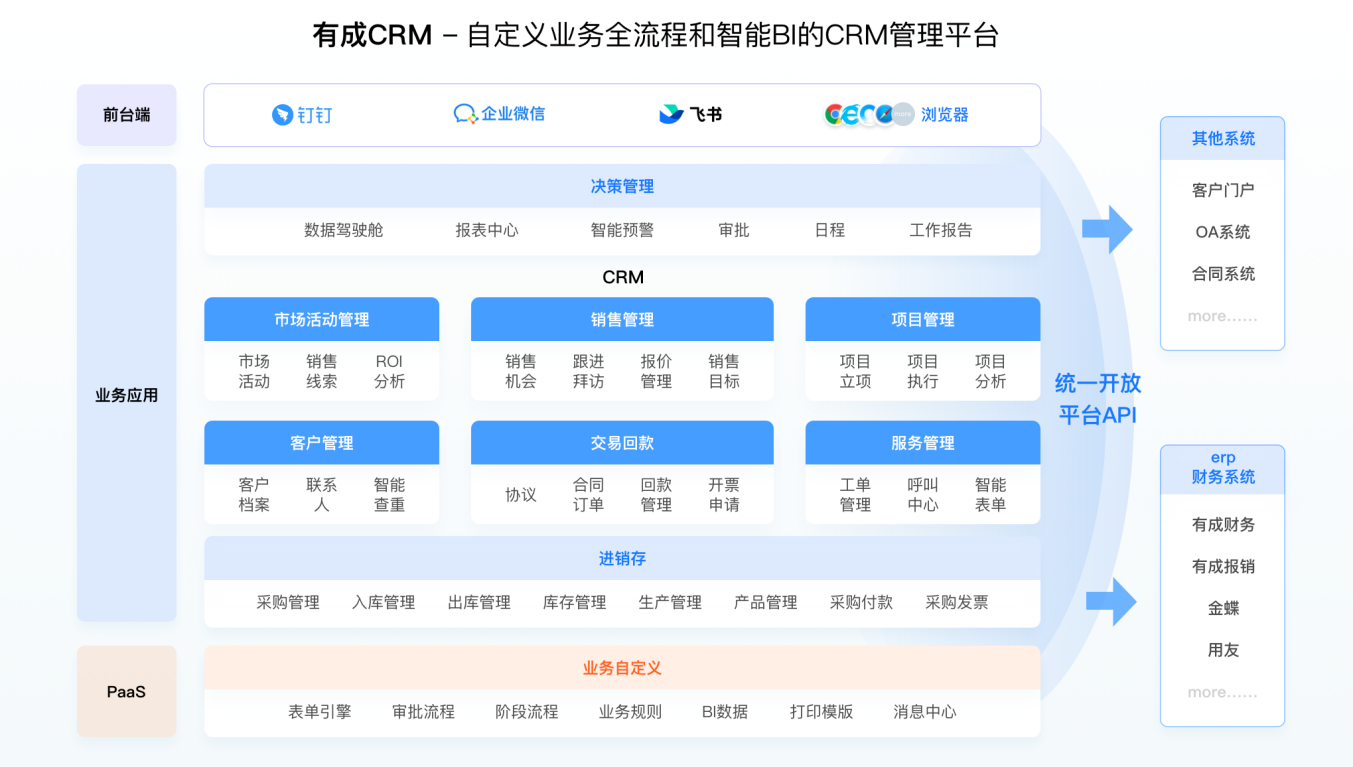Expand more...... under erp财务系统 panel
Screen dimensions: 1353x767
click(x=1221, y=691)
